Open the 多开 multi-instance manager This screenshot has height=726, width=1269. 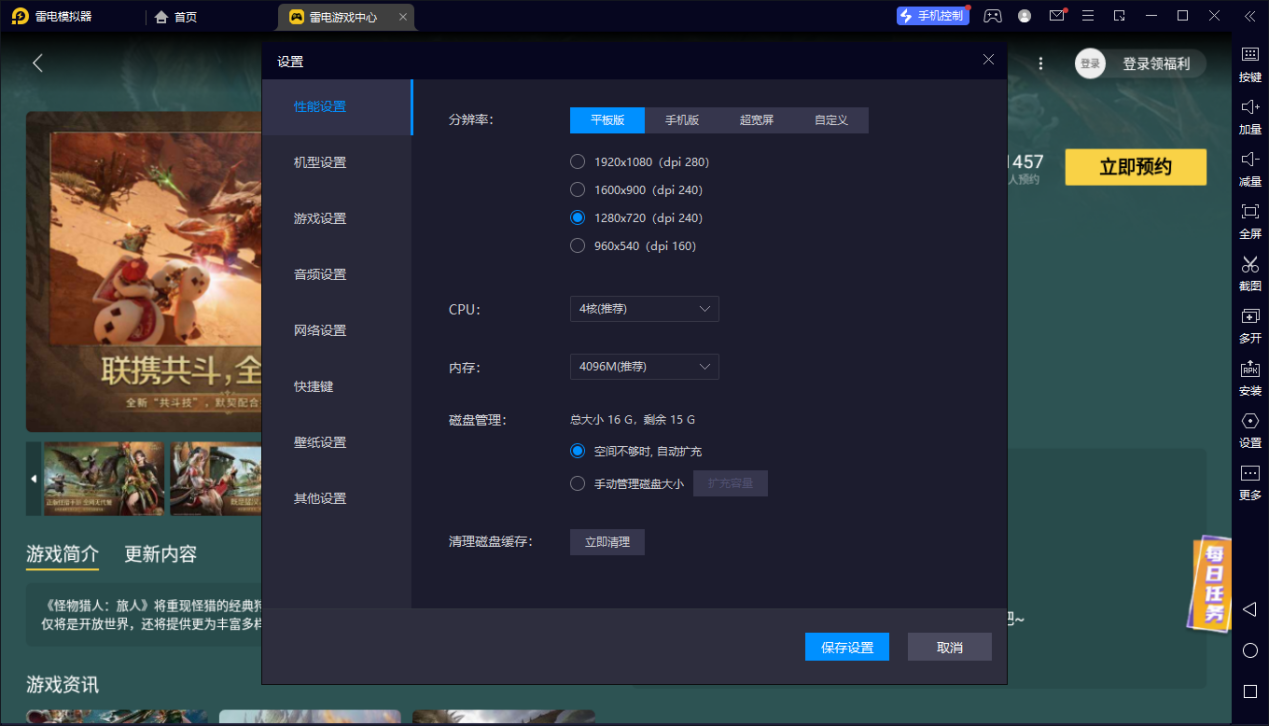coord(1250,315)
